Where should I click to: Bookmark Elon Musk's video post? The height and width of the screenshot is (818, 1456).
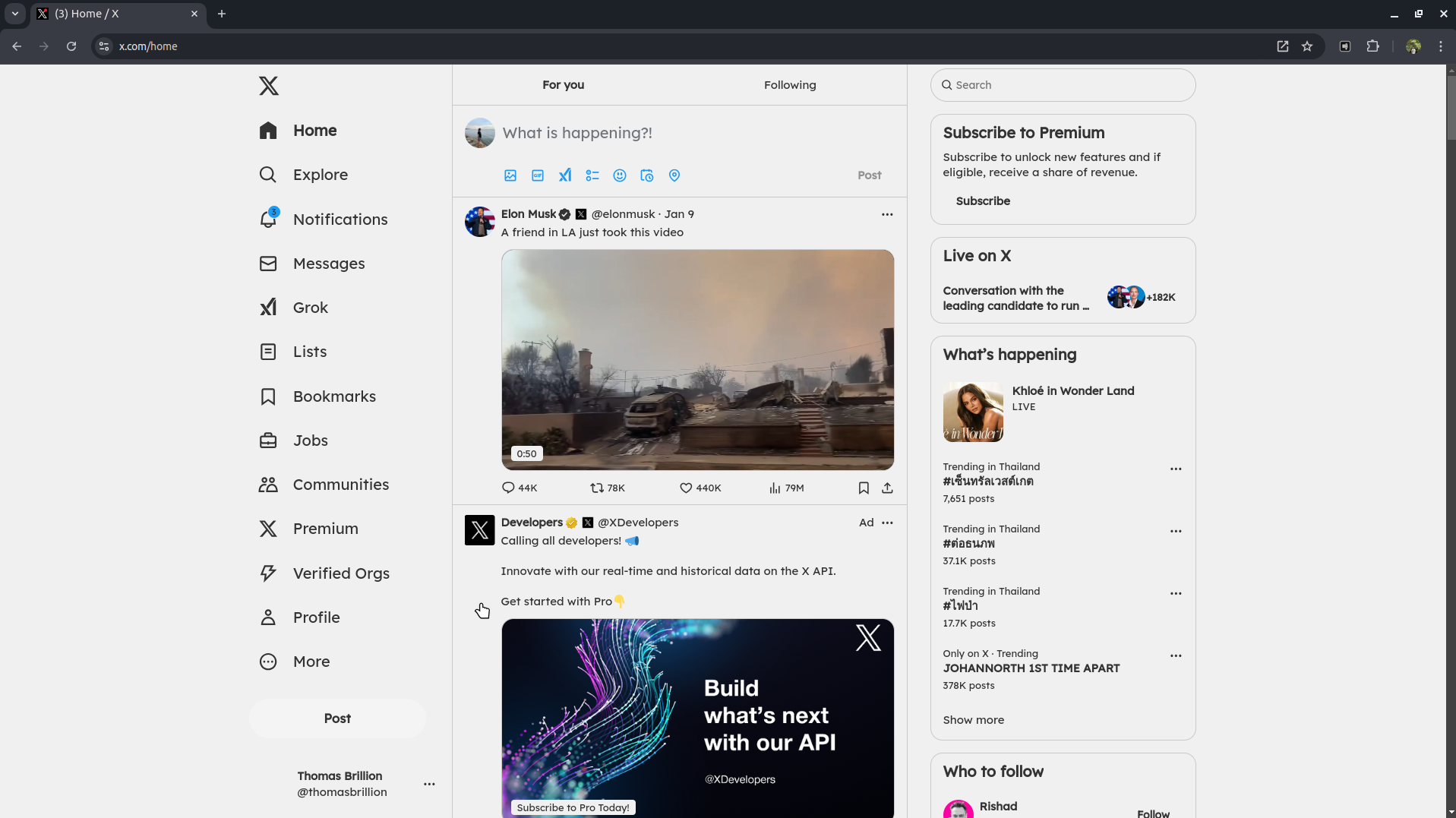click(864, 488)
